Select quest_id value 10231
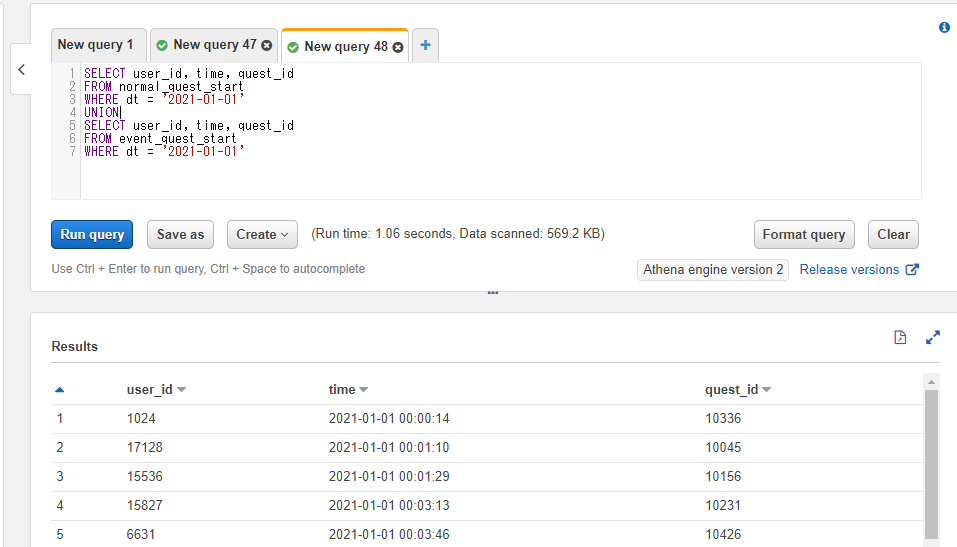 click(x=723, y=505)
